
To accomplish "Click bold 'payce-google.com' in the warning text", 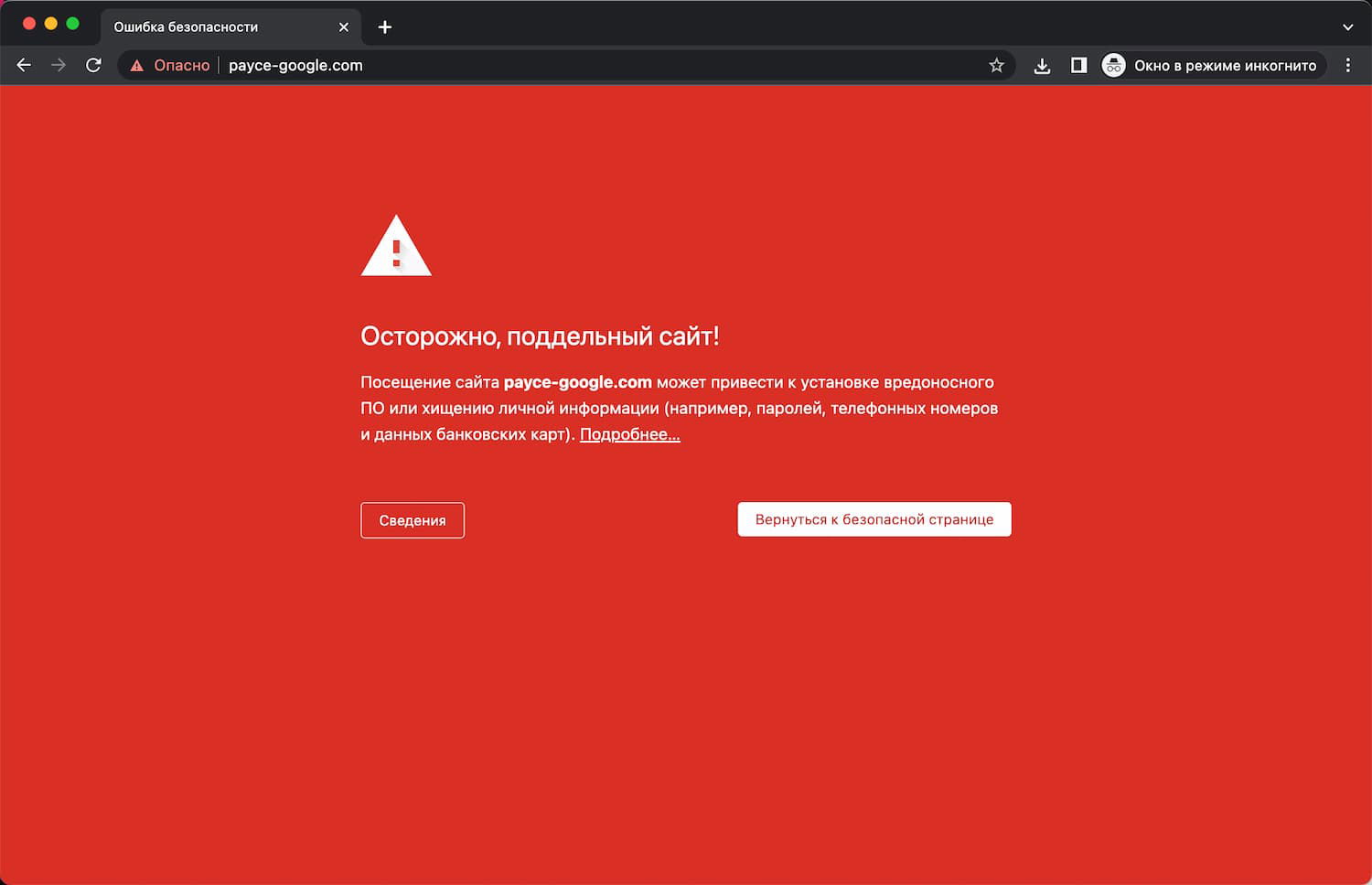I will click(x=578, y=382).
